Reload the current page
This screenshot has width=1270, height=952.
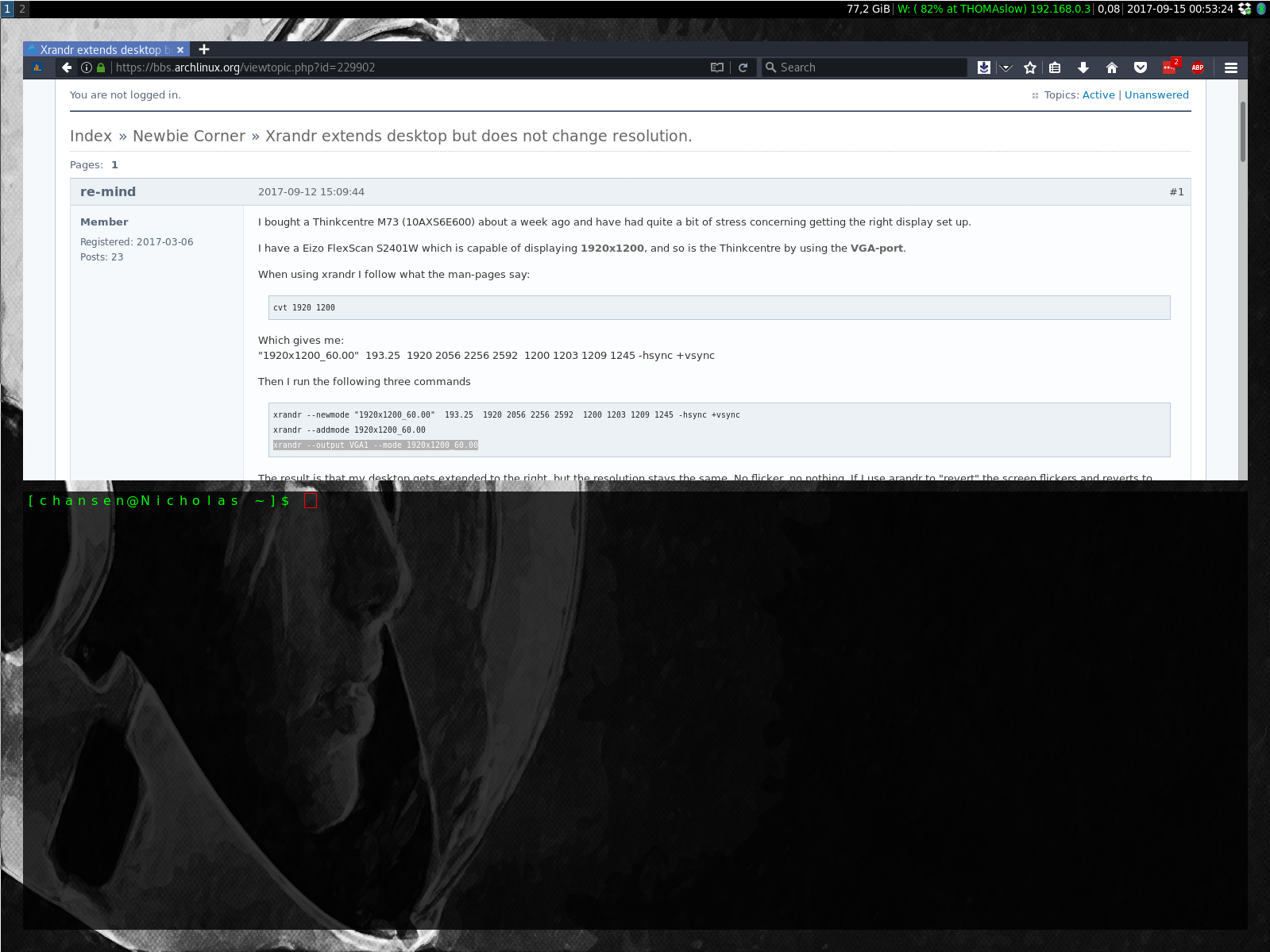pyautogui.click(x=743, y=67)
